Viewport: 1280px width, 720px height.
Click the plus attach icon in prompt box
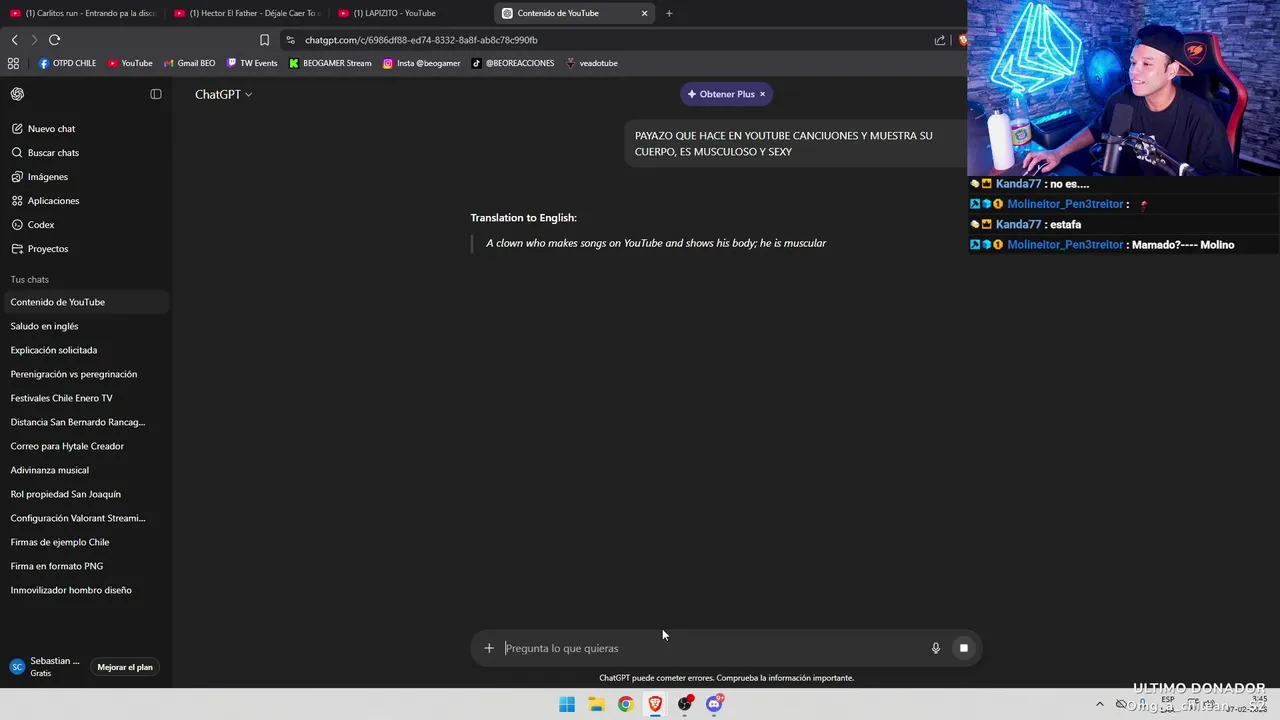coord(489,648)
